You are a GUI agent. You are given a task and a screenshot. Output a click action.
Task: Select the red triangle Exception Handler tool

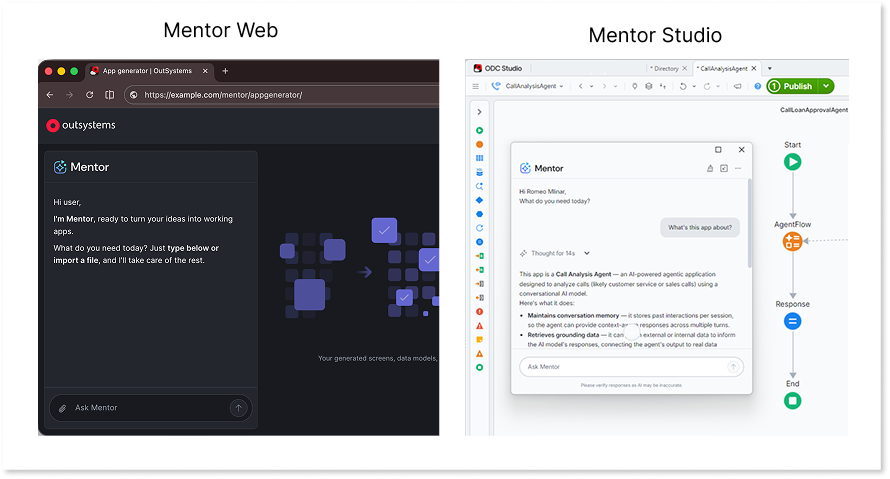click(480, 326)
